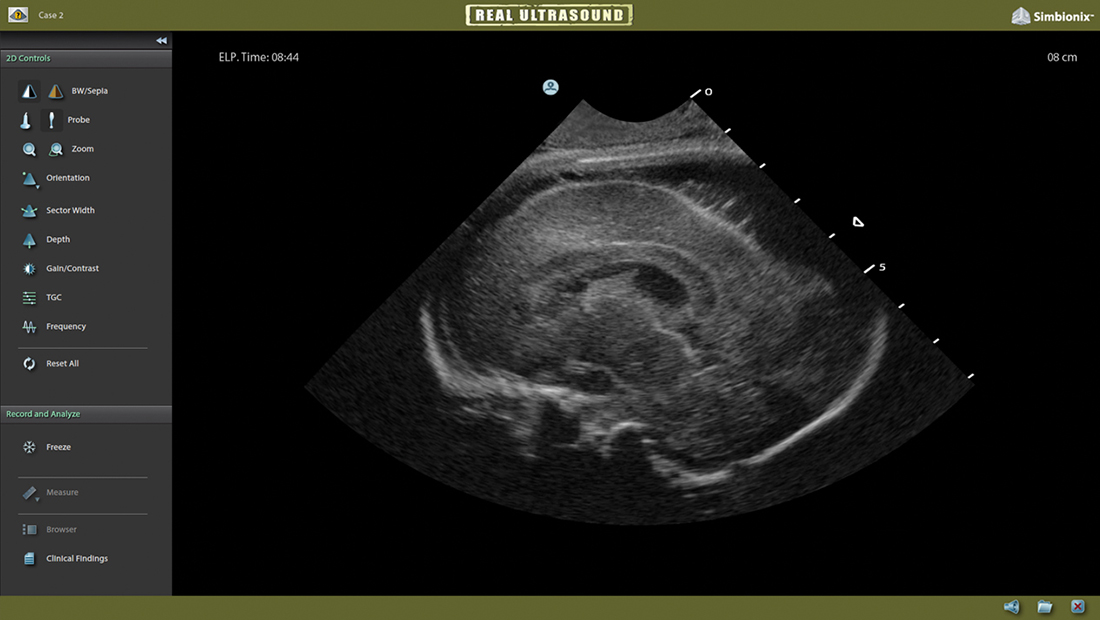Click Reset All button
This screenshot has height=620, width=1100.
pos(51,363)
